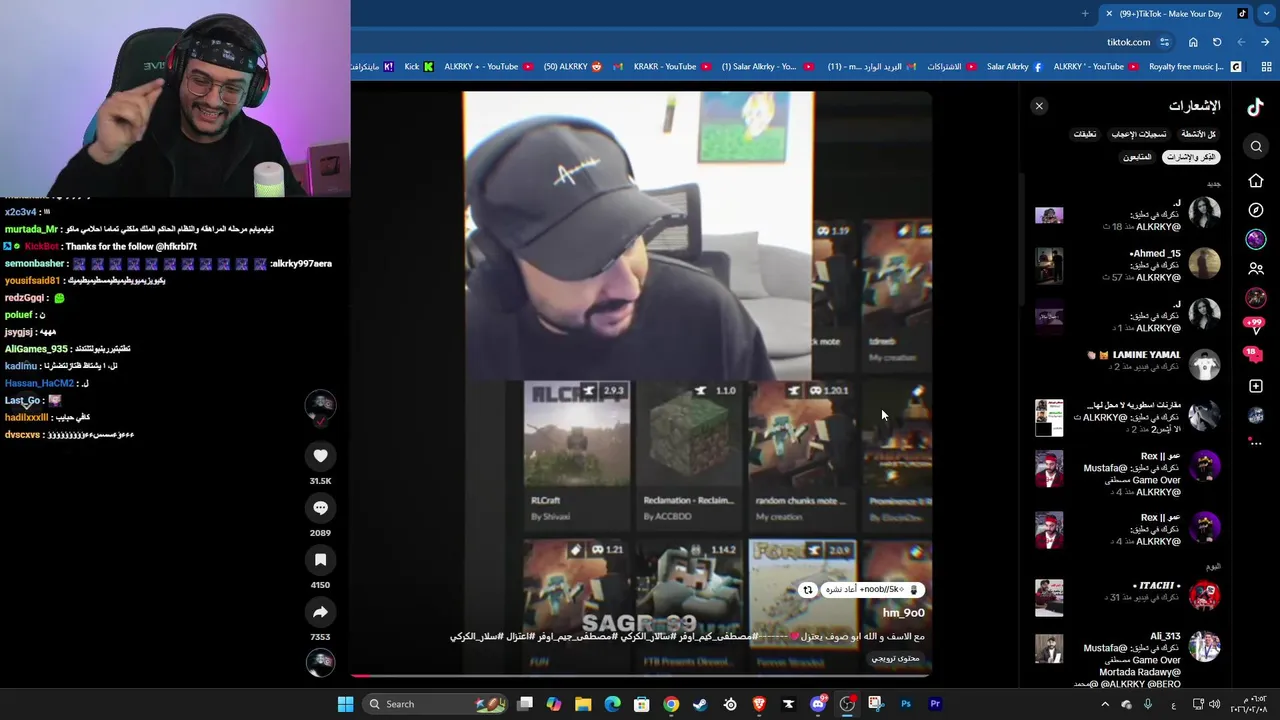This screenshot has height=720, width=1280.
Task: Open the Friends icon in the sidebar
Action: (x=1256, y=269)
